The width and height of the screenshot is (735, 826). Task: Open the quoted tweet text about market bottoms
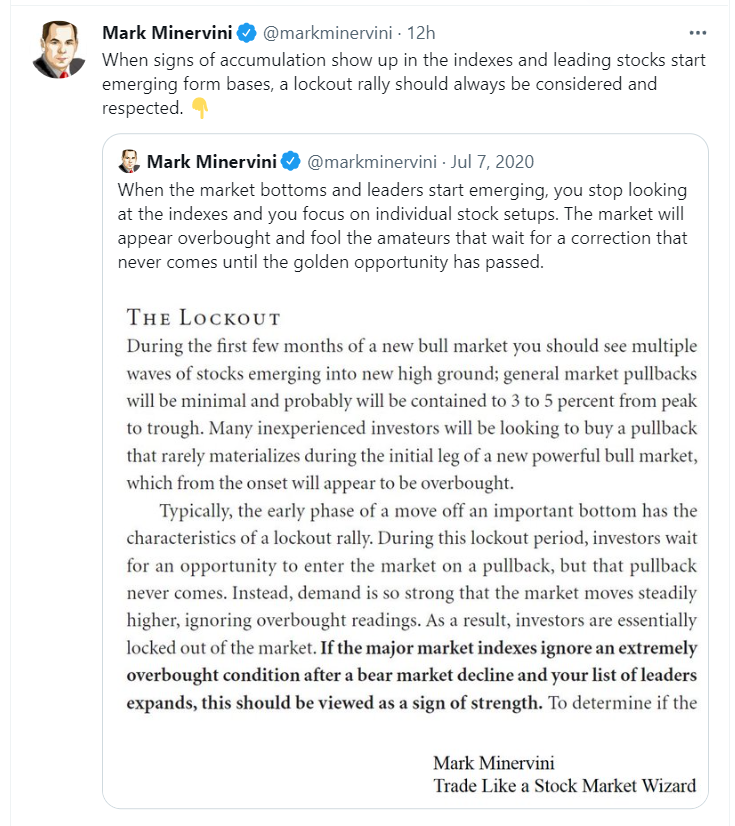click(400, 227)
